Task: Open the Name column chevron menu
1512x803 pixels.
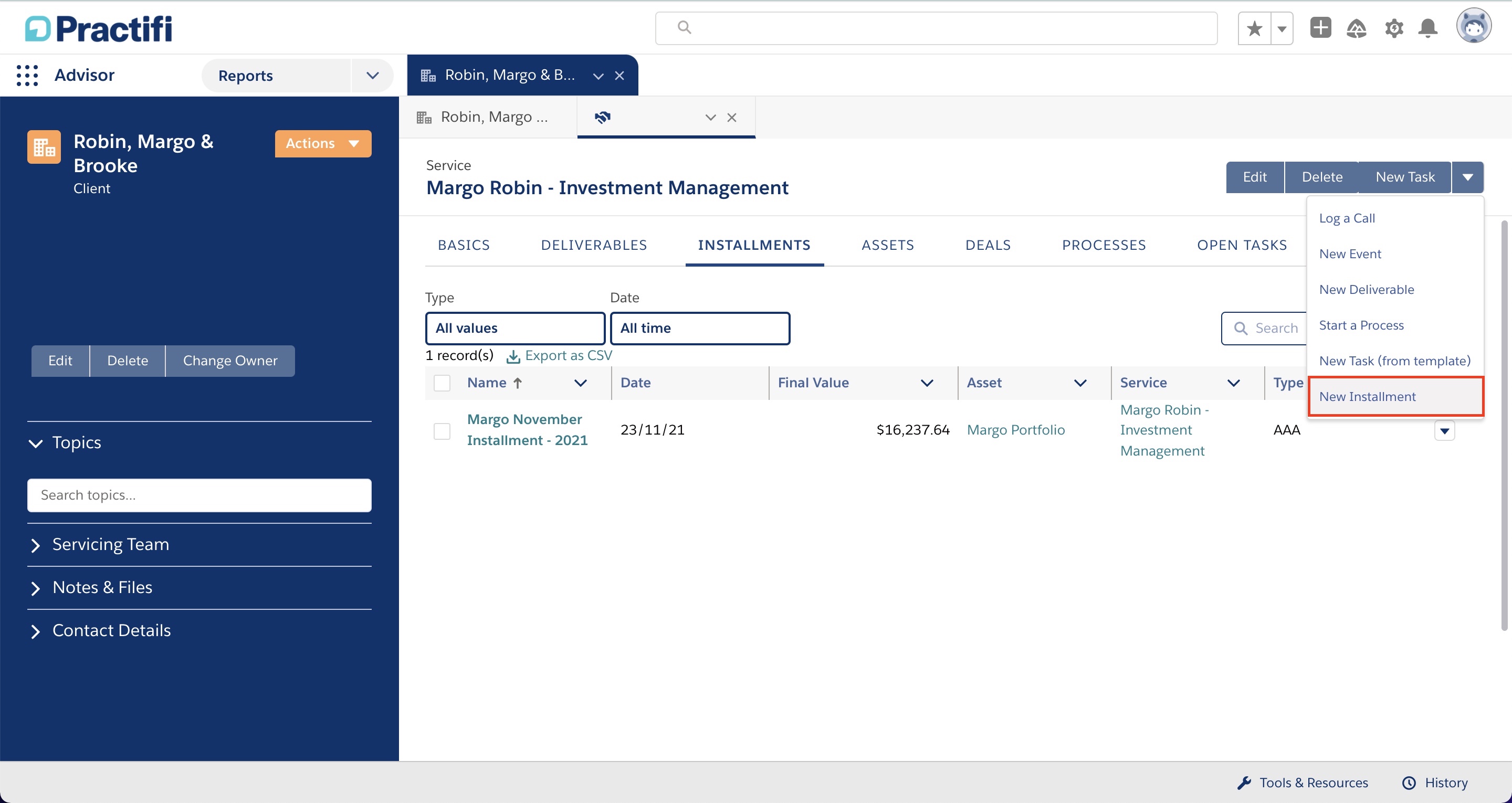Action: [x=580, y=383]
